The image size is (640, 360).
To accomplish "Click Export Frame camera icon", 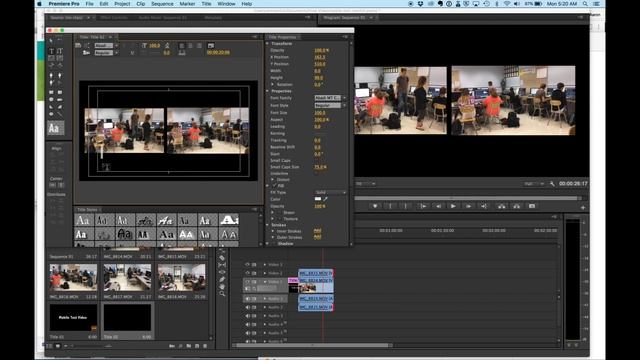I will click(532, 207).
